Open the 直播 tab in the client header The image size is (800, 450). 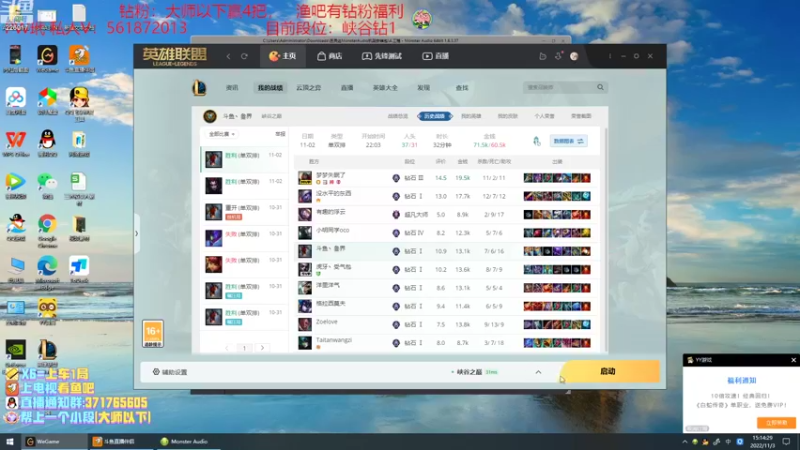[436, 56]
